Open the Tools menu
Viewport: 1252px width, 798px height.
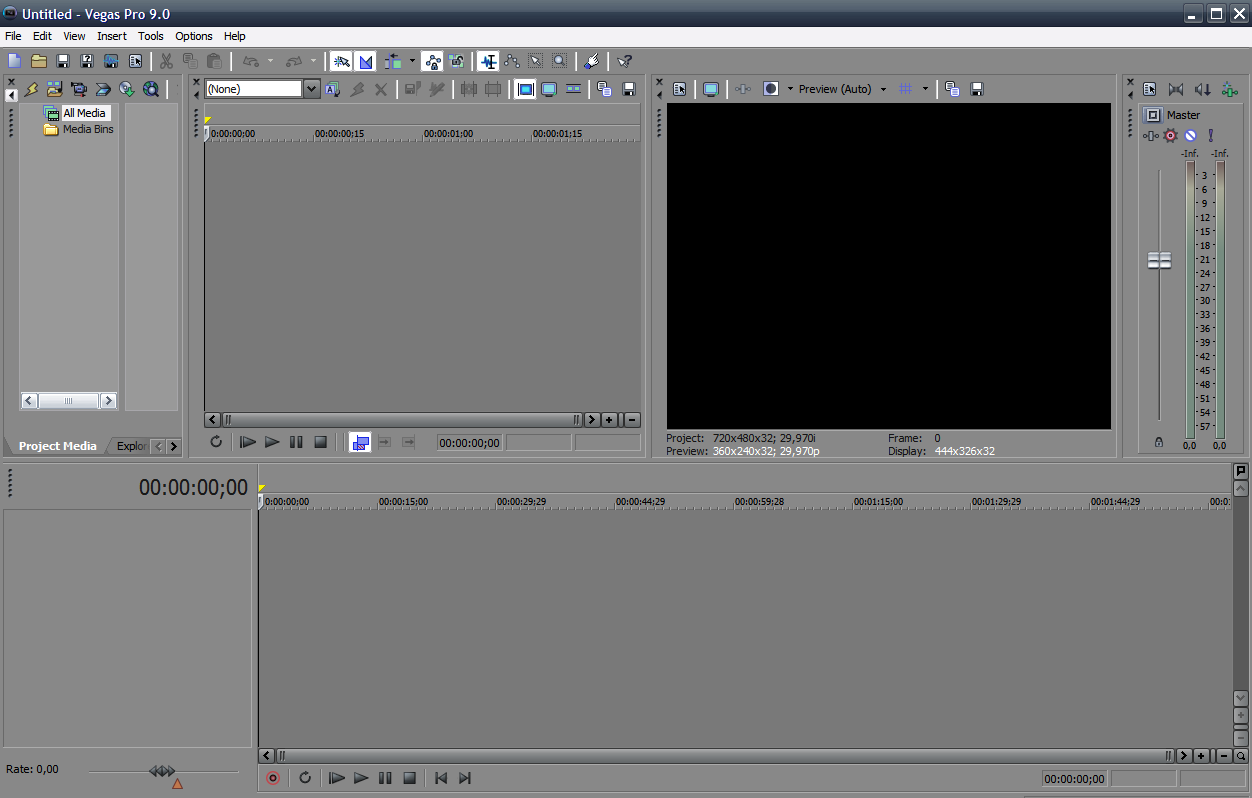click(x=151, y=36)
